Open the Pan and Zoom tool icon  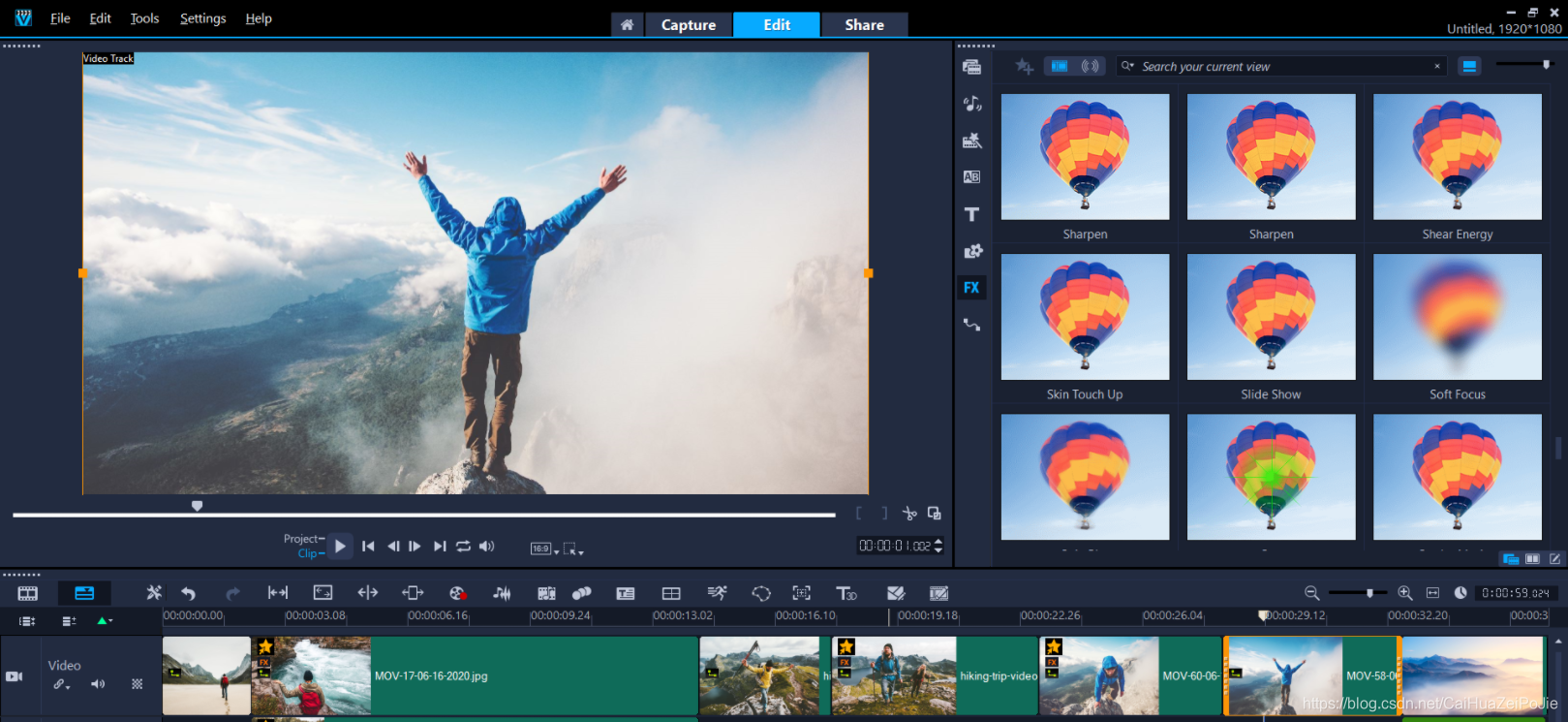(802, 593)
